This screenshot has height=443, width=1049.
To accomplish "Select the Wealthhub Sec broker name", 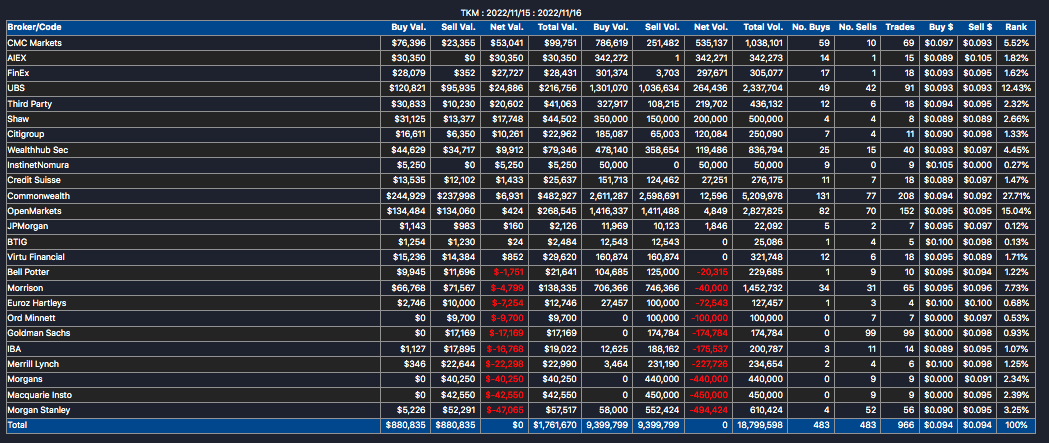I will pyautogui.click(x=35, y=150).
